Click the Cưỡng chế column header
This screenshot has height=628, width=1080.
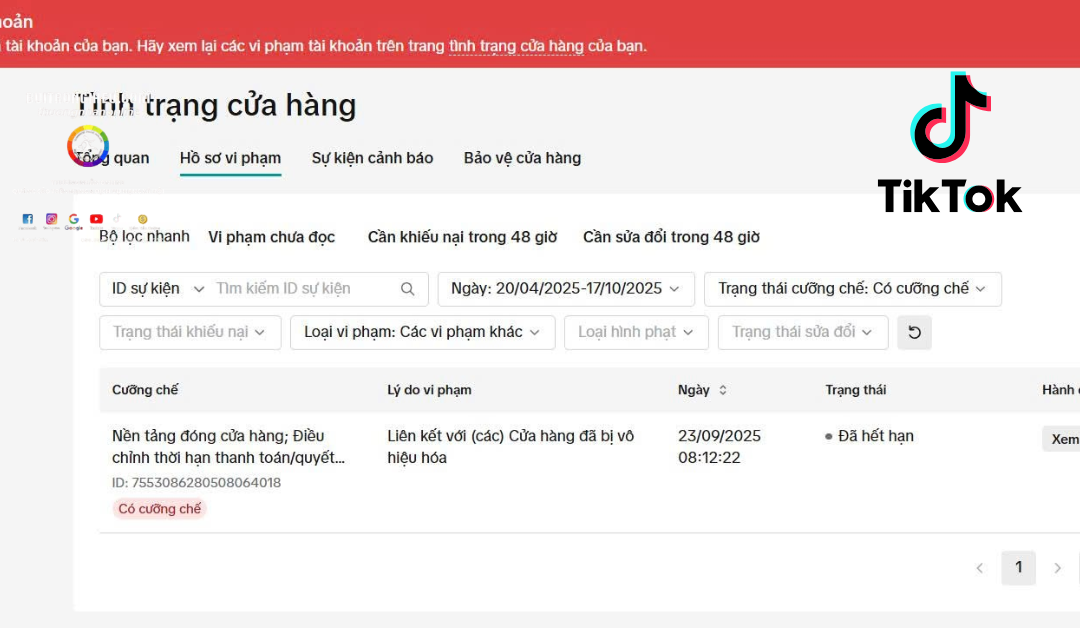pos(145,390)
